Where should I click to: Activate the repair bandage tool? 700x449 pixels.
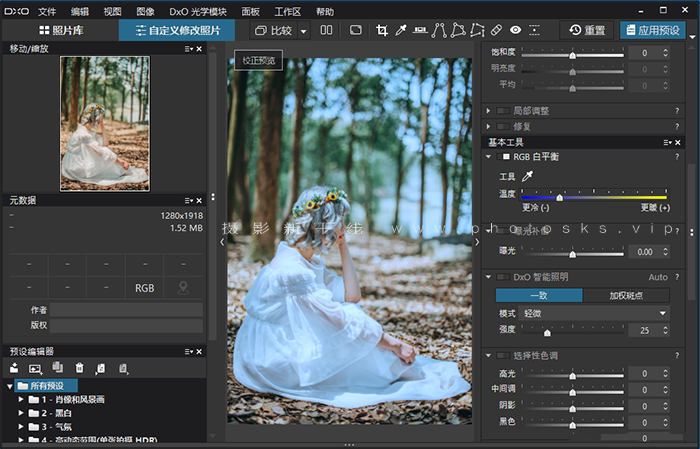pyautogui.click(x=496, y=30)
